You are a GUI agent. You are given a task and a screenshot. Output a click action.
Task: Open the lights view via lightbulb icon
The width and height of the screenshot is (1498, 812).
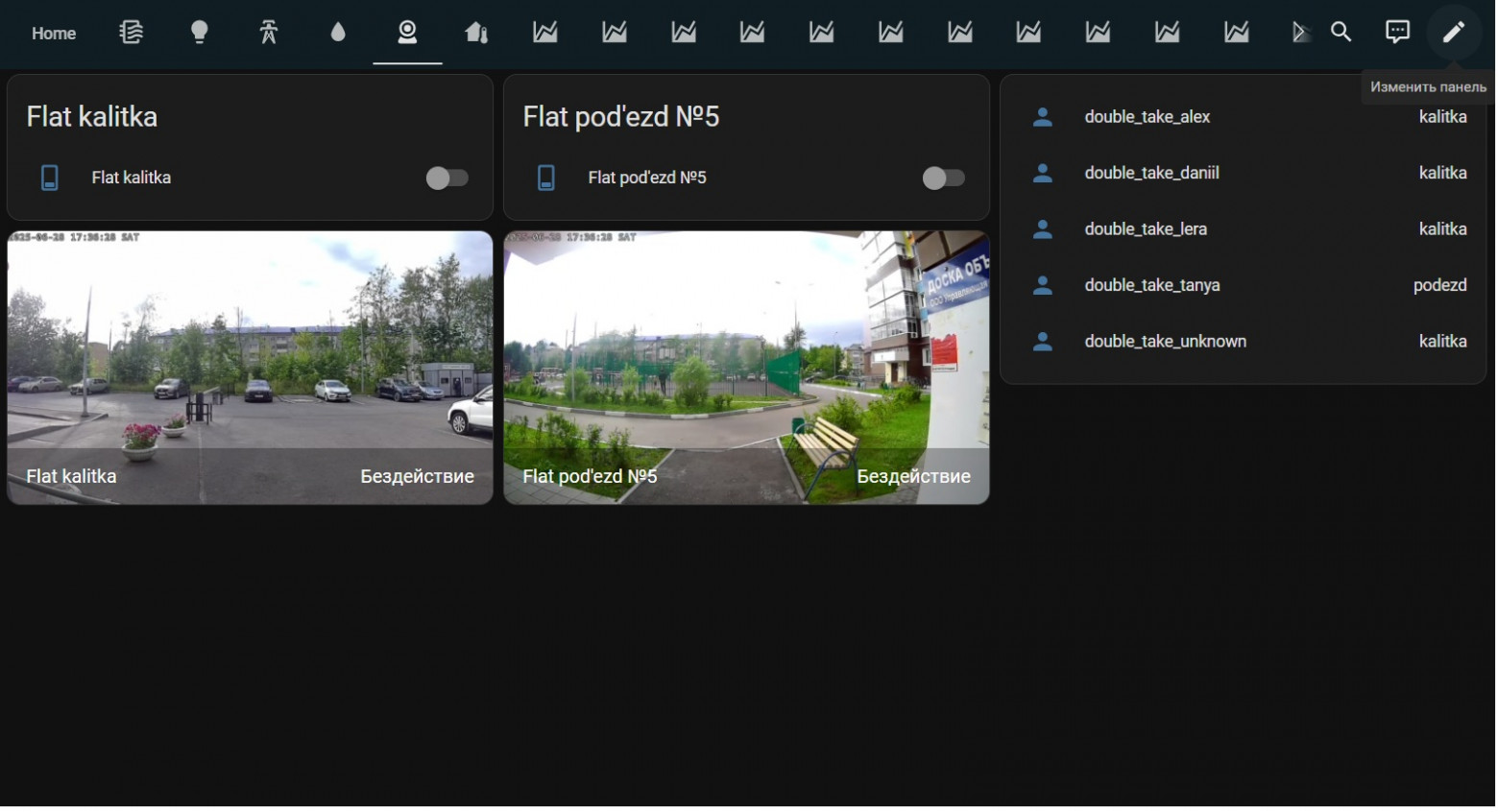point(200,33)
